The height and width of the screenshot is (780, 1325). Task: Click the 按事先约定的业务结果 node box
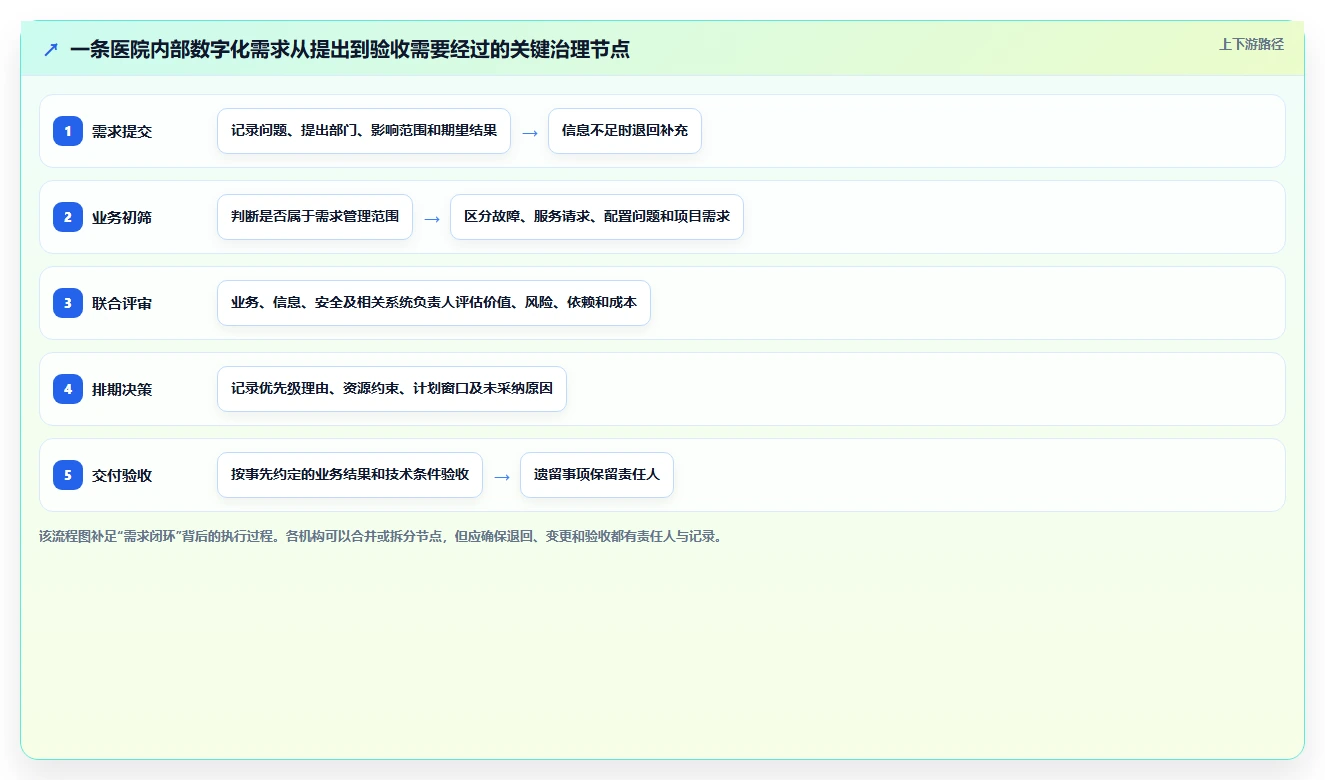350,475
